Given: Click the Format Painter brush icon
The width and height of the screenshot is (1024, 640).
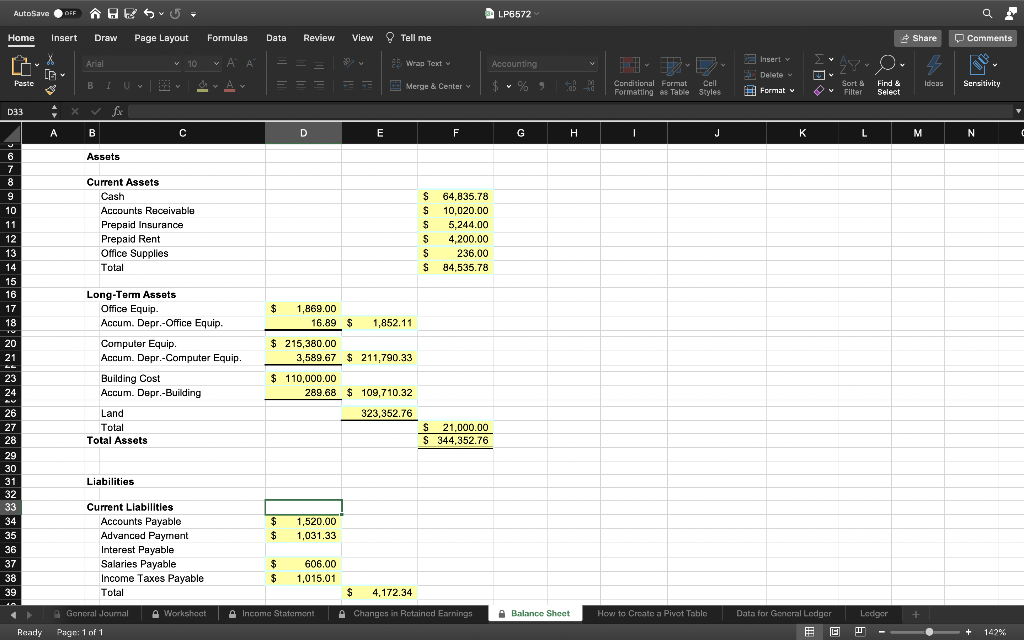Looking at the screenshot, I should click(x=50, y=89).
